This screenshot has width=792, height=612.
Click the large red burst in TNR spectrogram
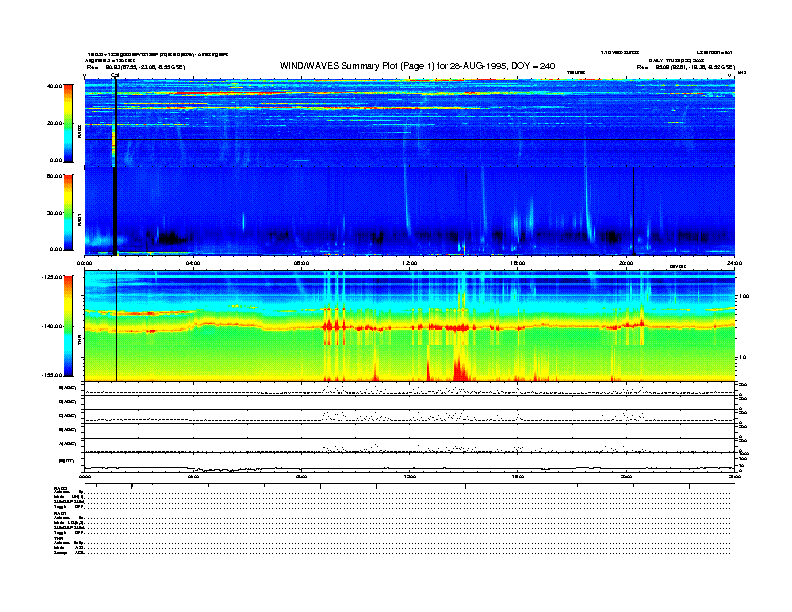pos(460,370)
